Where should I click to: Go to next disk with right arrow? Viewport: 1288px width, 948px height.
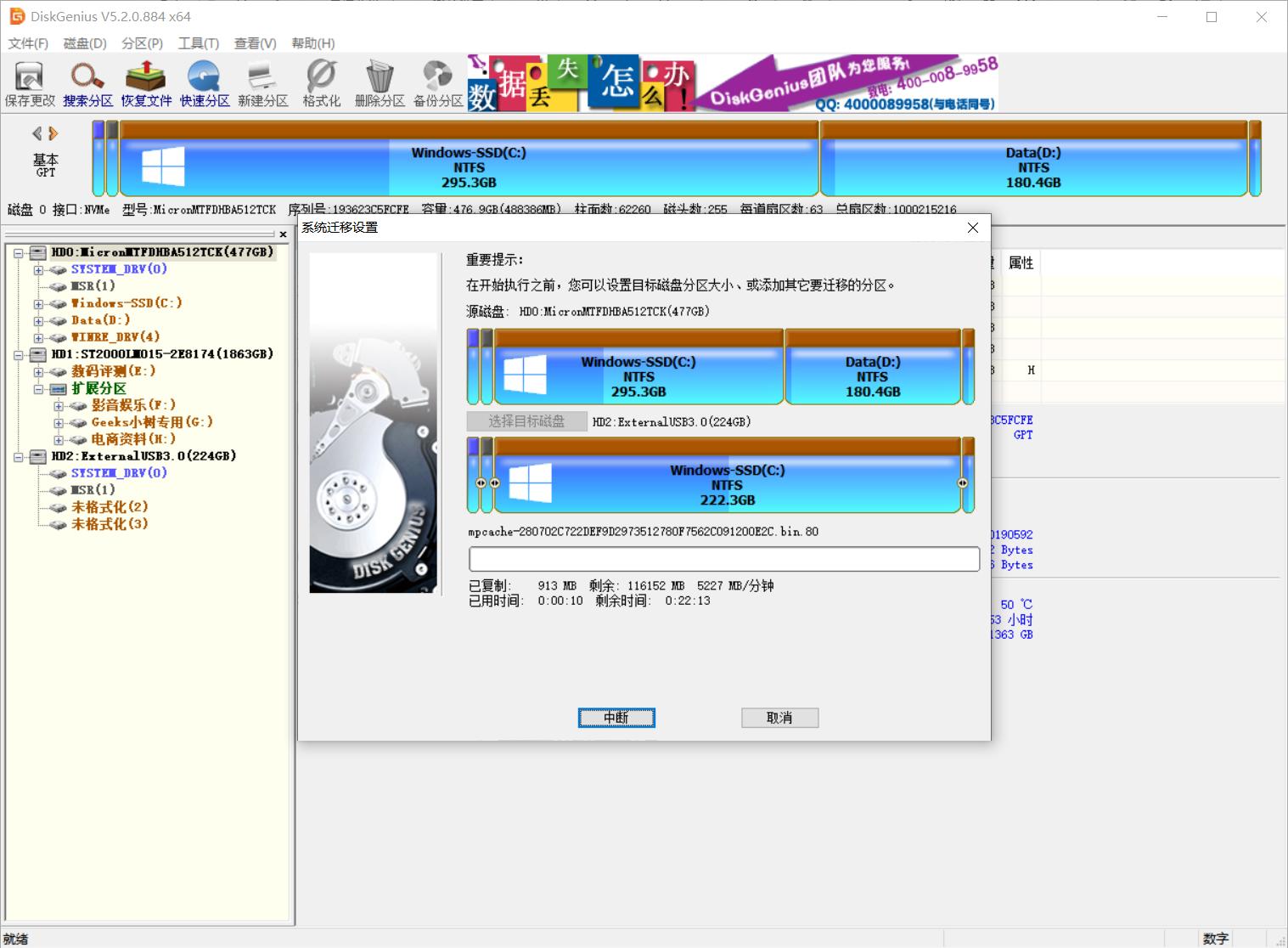53,133
